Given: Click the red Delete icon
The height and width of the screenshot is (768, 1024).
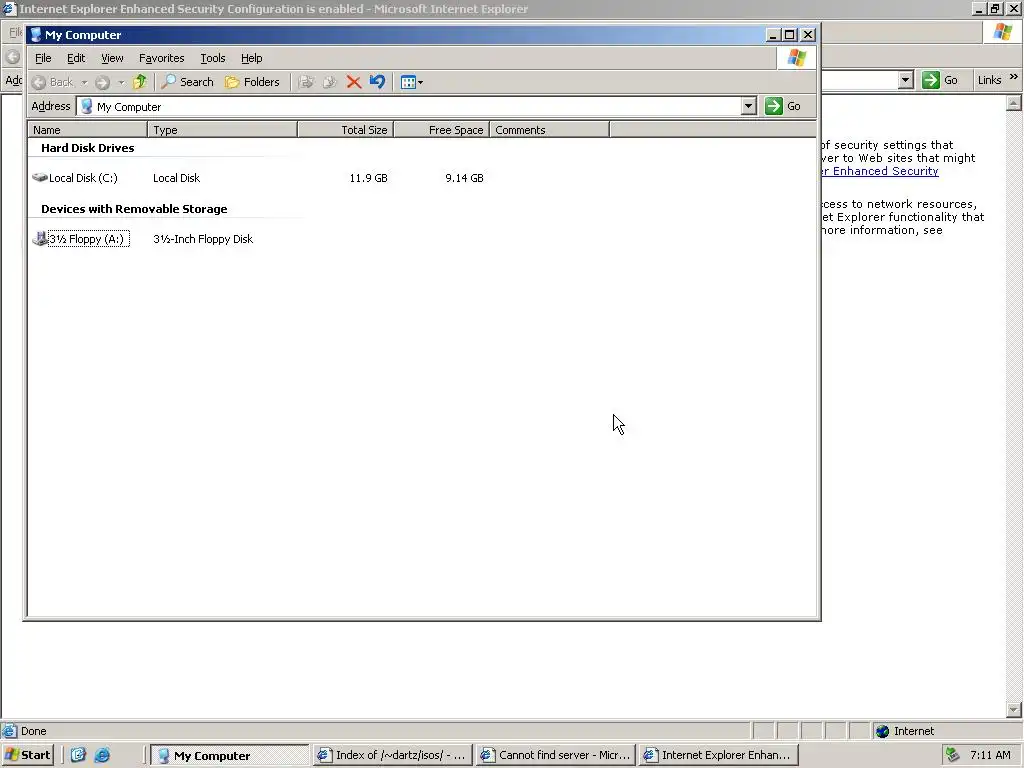Looking at the screenshot, I should tap(354, 82).
